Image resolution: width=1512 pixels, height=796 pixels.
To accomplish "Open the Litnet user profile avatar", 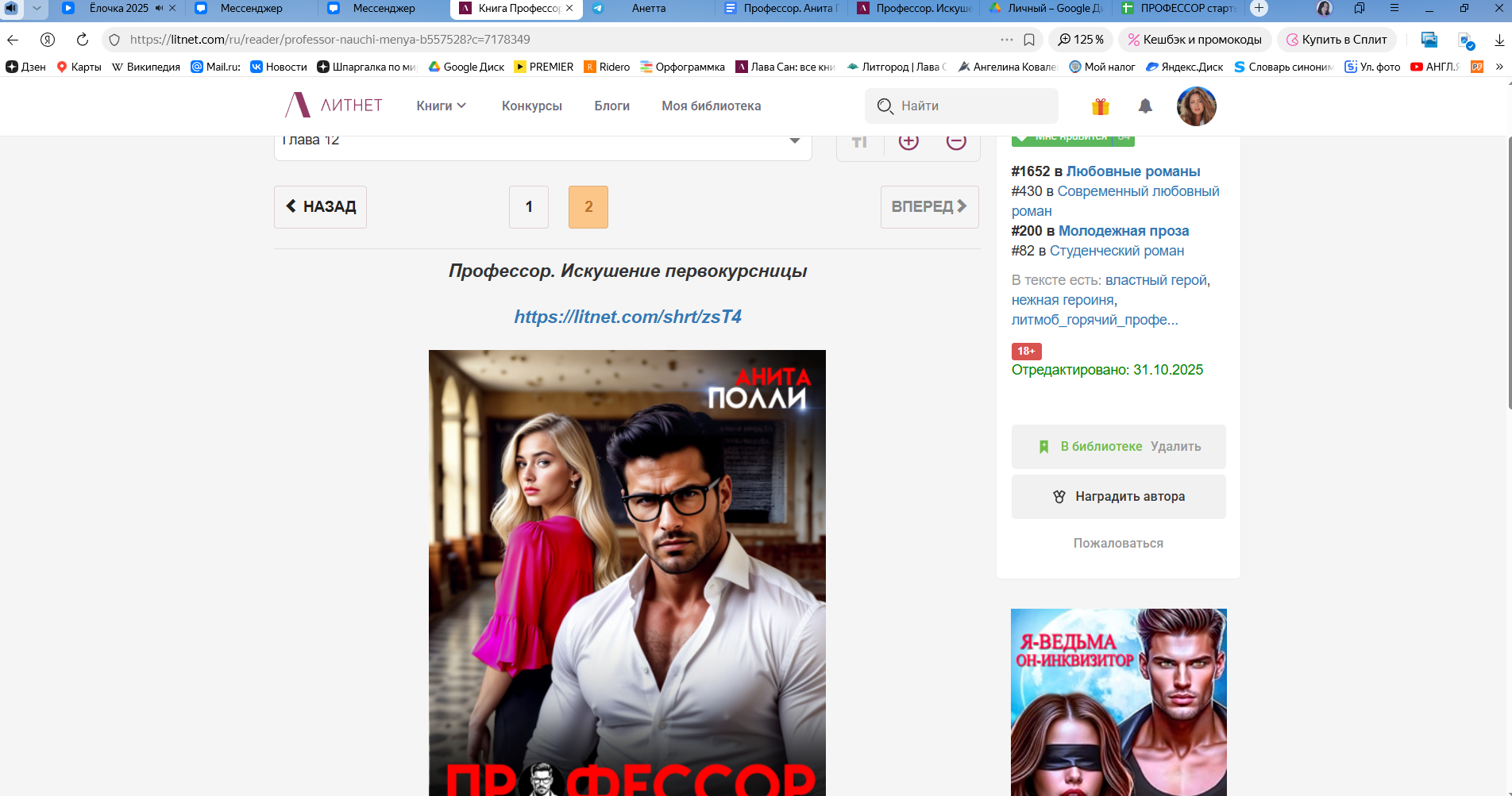I will [x=1197, y=106].
